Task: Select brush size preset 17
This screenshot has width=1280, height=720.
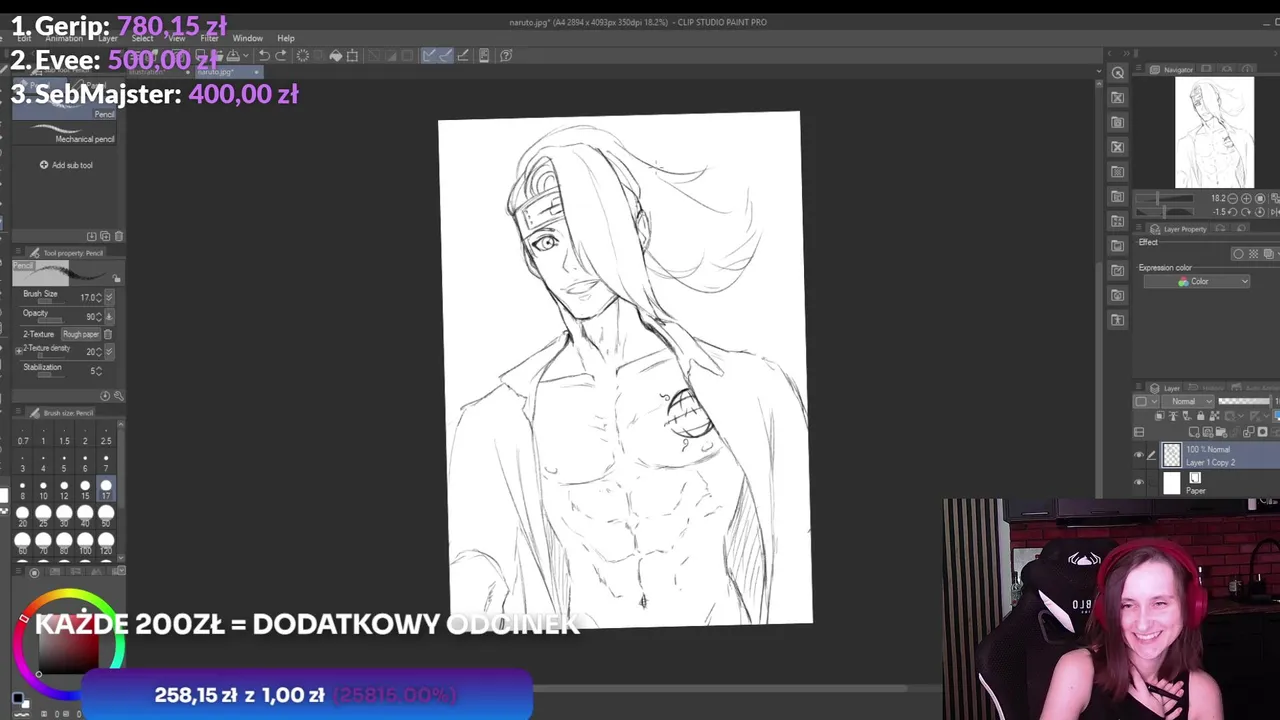Action: 106,489
